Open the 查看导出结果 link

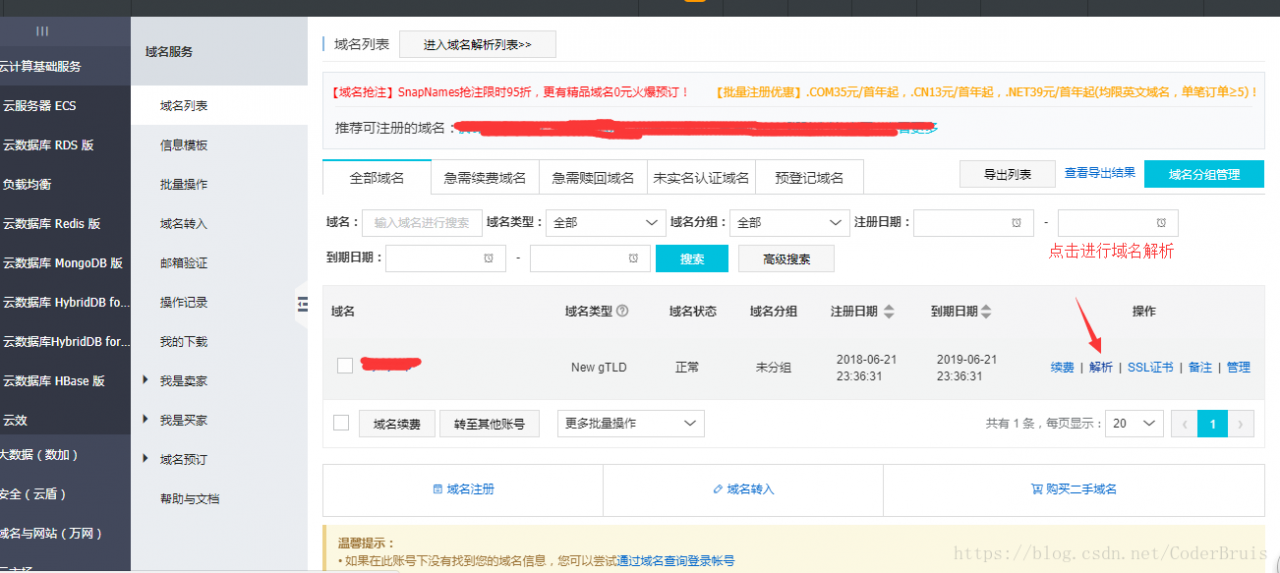pos(1100,173)
